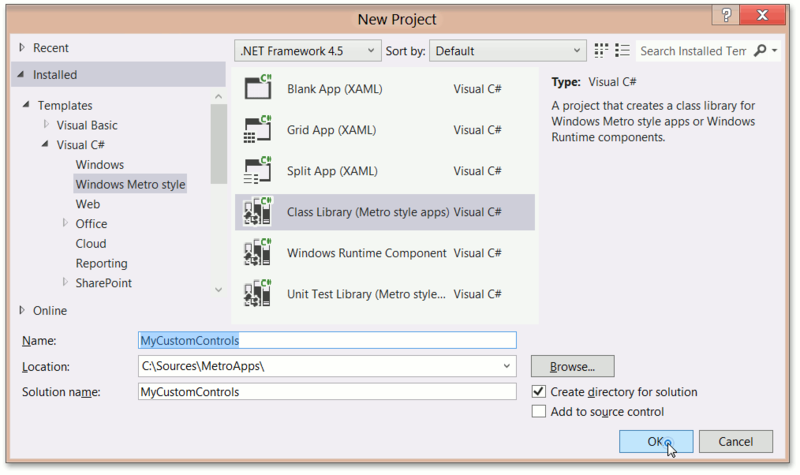Expand the Visual Basic node arrow
The image size is (800, 475).
click(x=46, y=124)
